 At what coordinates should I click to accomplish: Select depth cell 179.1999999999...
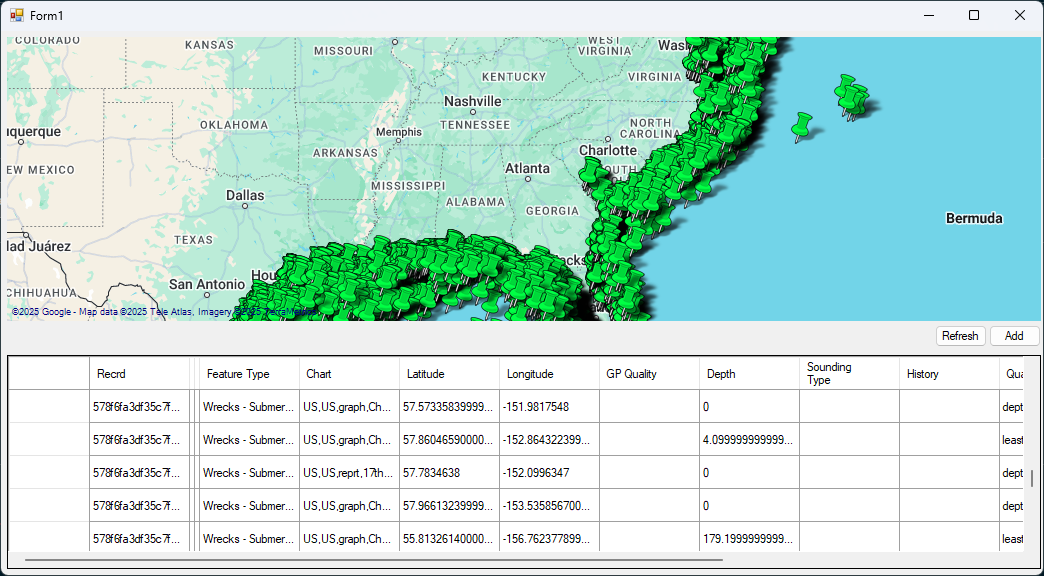coord(749,538)
